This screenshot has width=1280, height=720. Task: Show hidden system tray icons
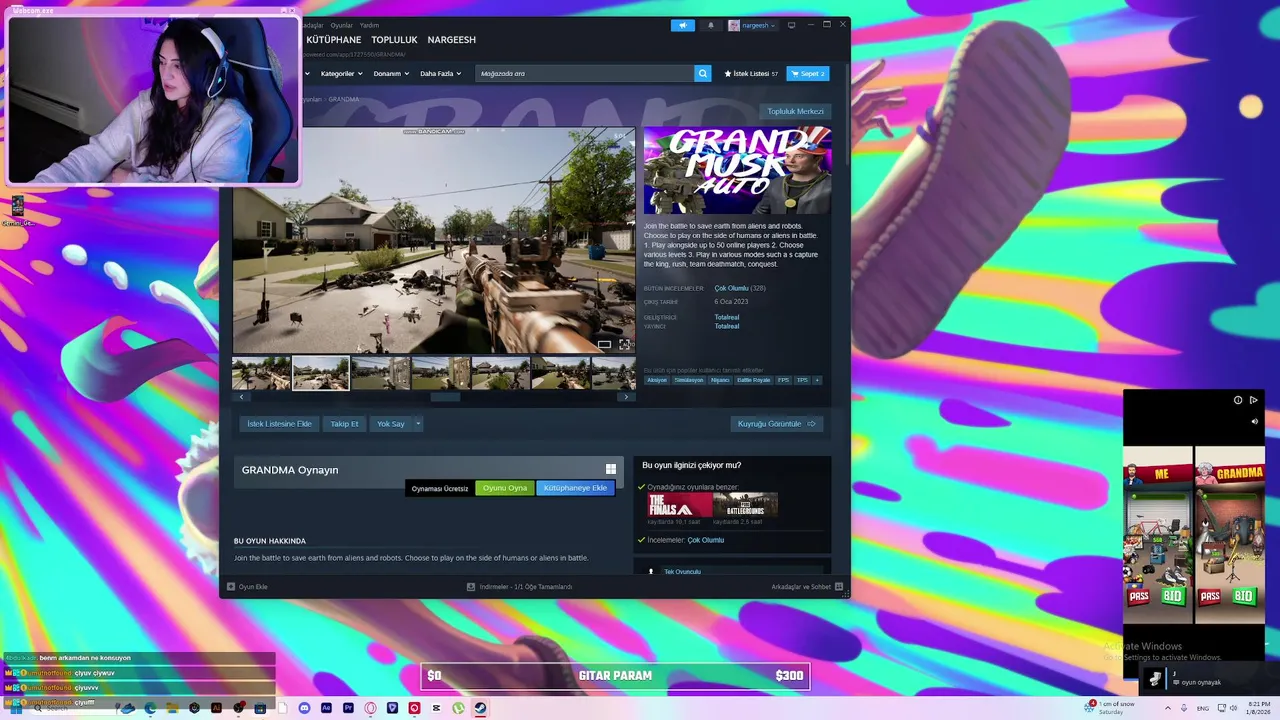click(x=1167, y=708)
